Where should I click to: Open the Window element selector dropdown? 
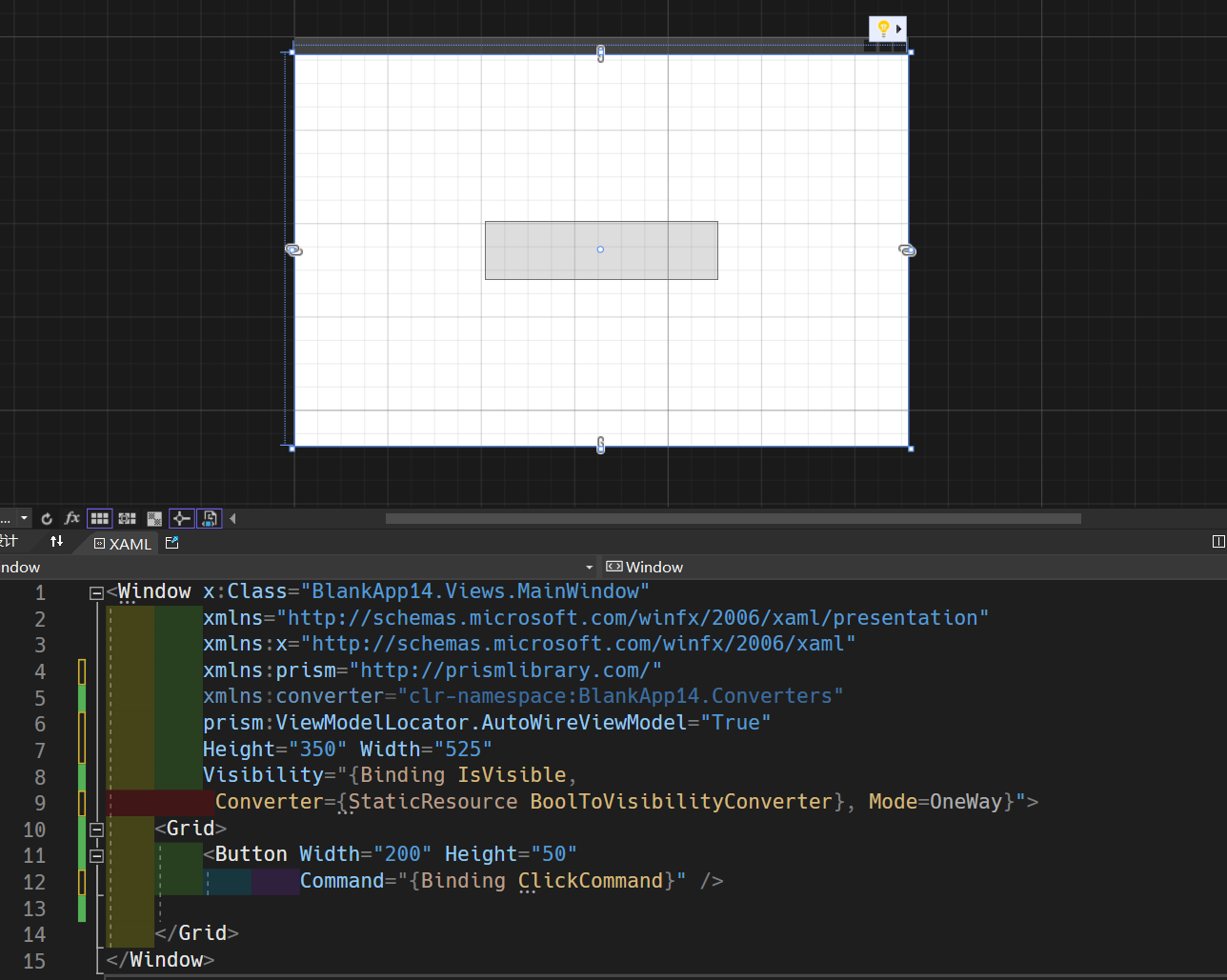(589, 567)
